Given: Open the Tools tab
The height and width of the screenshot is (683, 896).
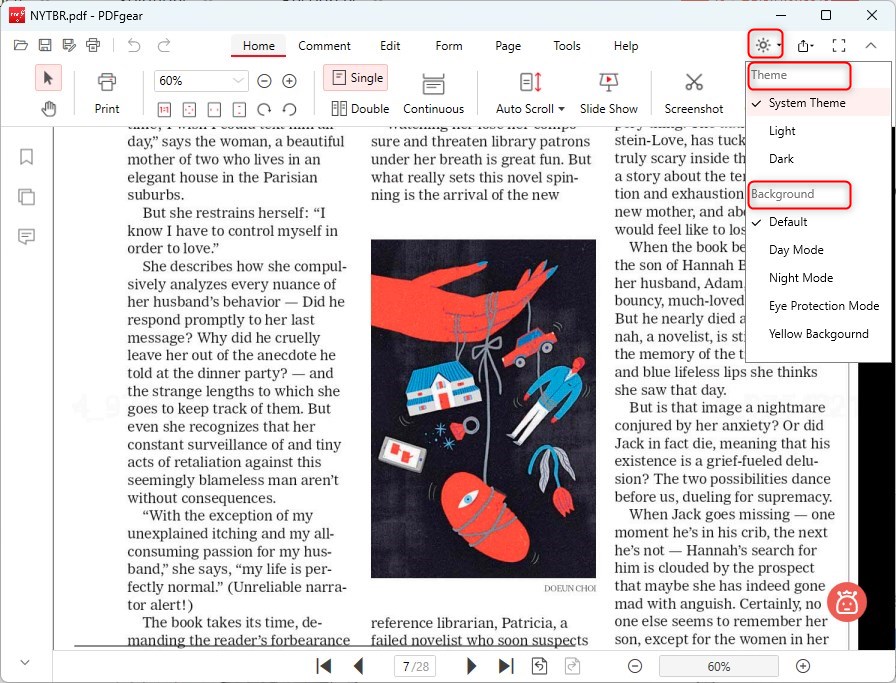Looking at the screenshot, I should (x=567, y=46).
